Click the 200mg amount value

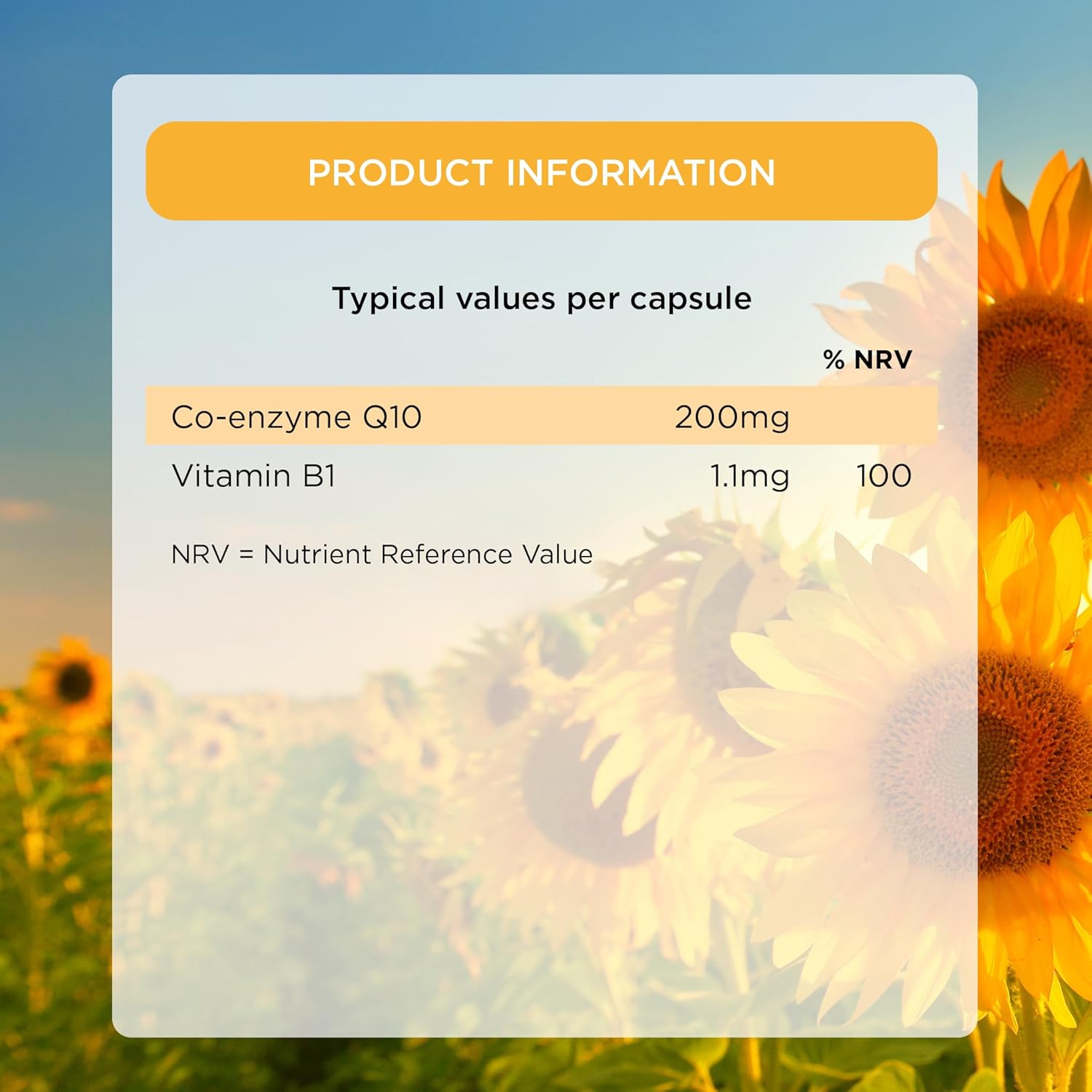tap(732, 417)
